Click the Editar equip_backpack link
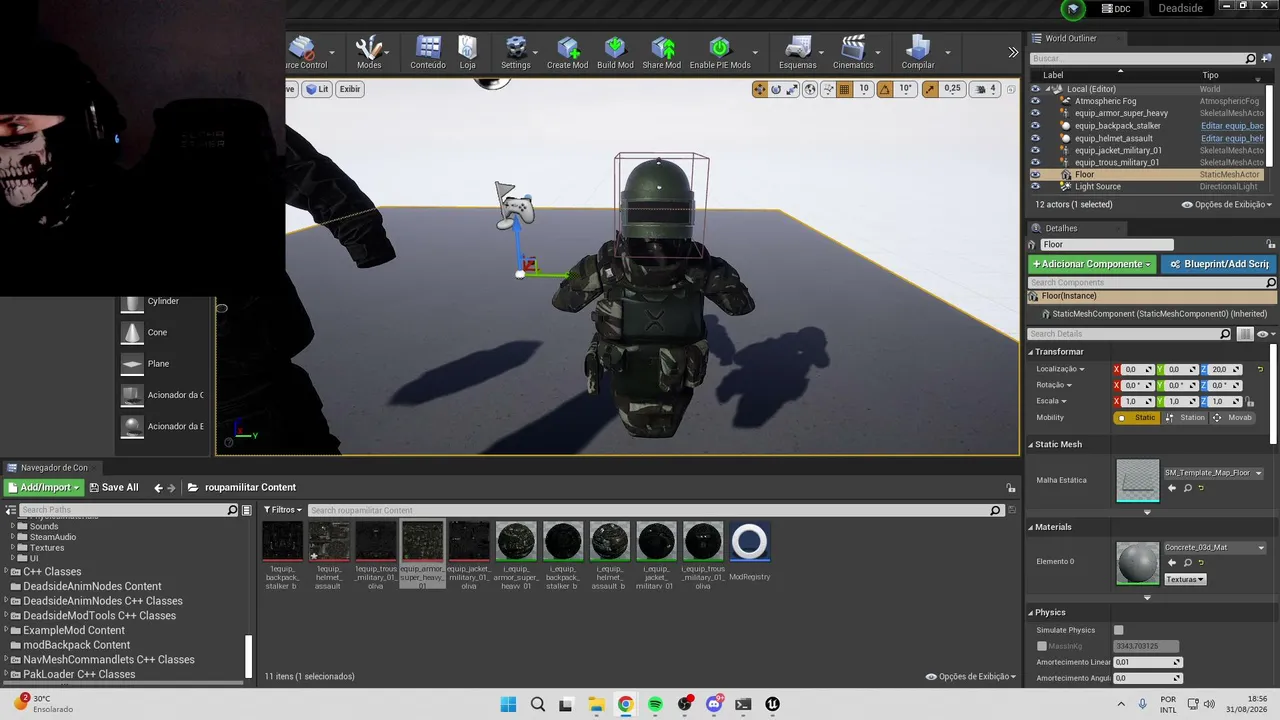Image resolution: width=1280 pixels, height=720 pixels. (1232, 126)
